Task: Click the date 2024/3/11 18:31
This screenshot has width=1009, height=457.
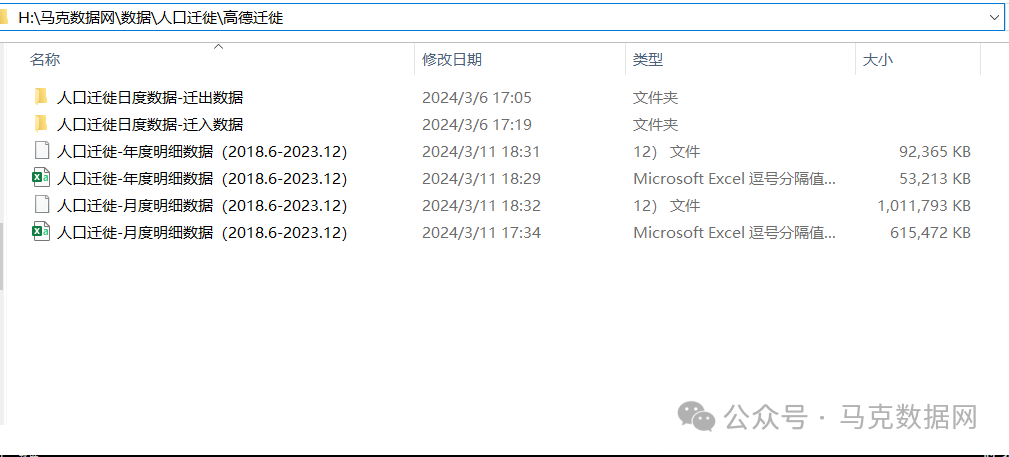Action: click(481, 152)
